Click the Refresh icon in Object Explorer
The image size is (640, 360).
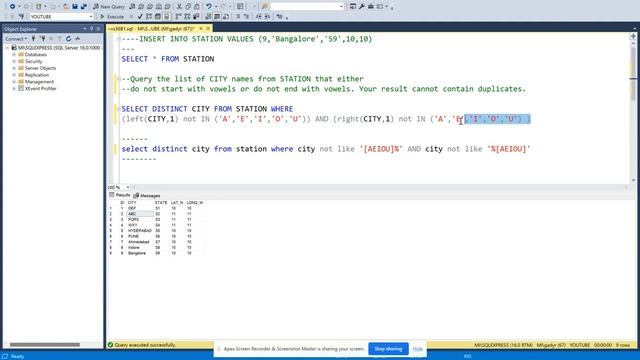(69, 39)
